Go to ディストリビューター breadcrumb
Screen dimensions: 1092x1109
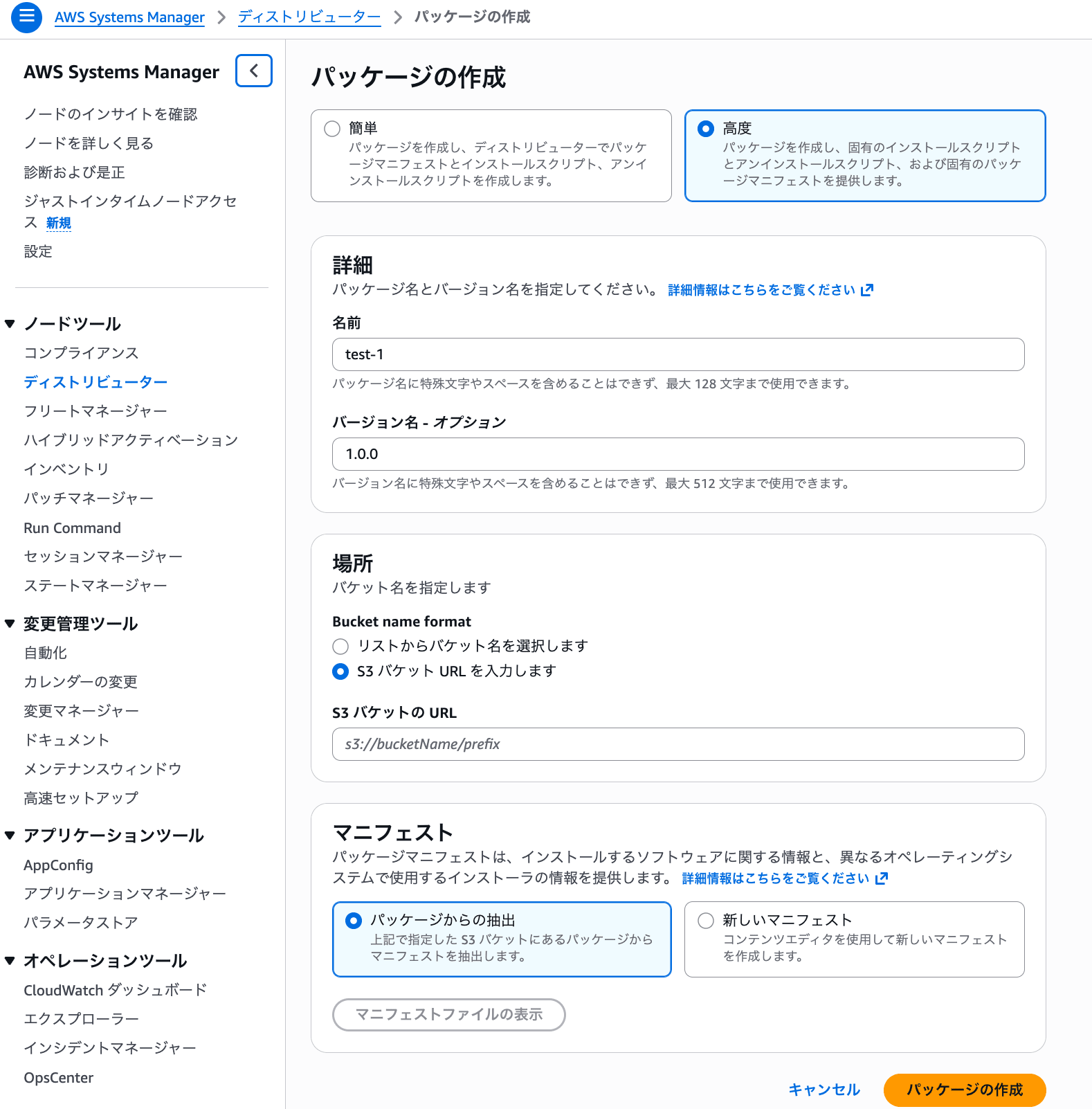[x=309, y=17]
